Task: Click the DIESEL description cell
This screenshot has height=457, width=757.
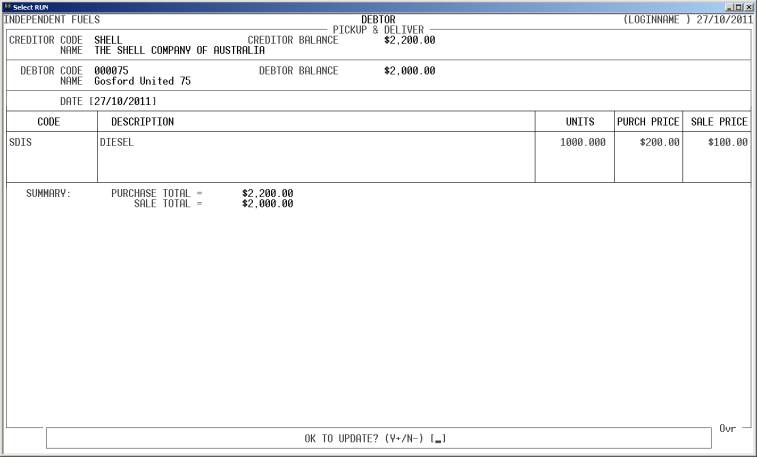Action: [x=117, y=143]
